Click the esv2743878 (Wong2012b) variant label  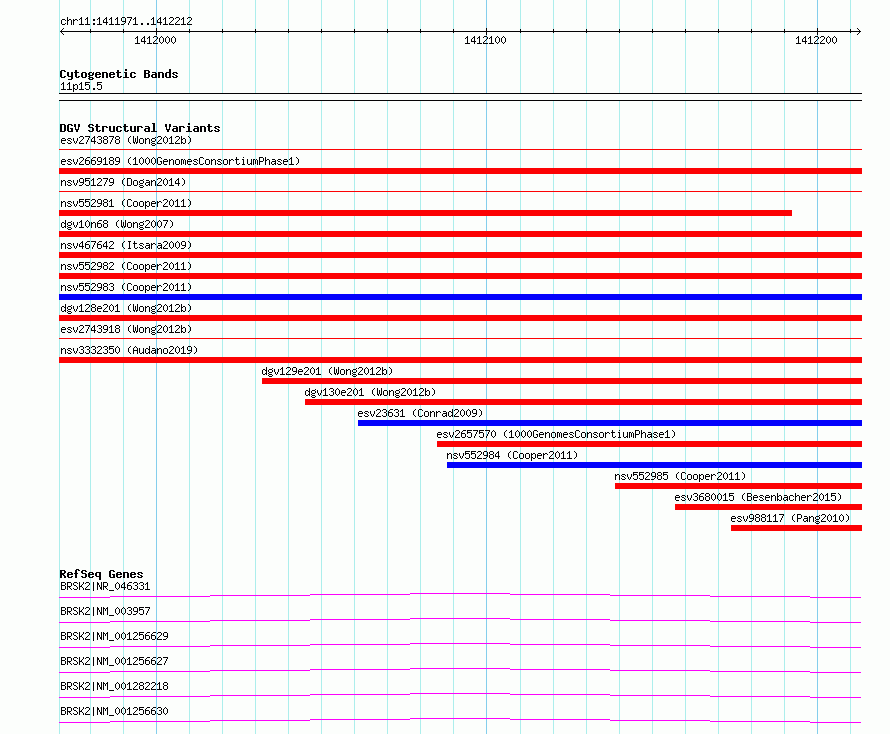pyautogui.click(x=126, y=140)
